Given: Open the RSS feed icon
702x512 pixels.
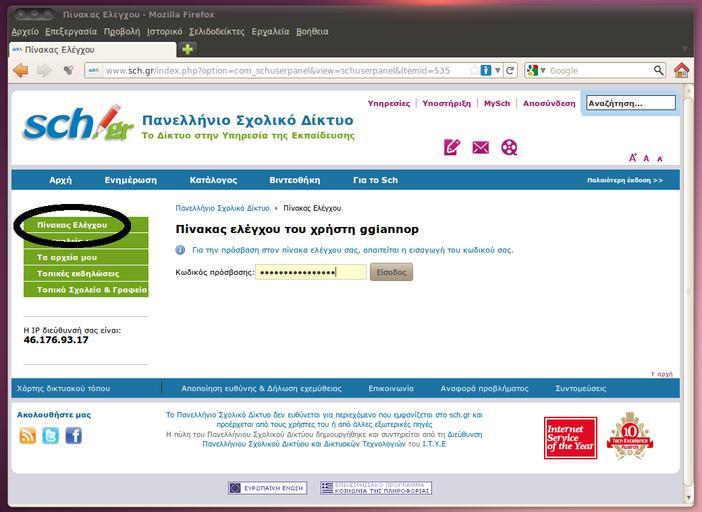Looking at the screenshot, I should [28, 435].
